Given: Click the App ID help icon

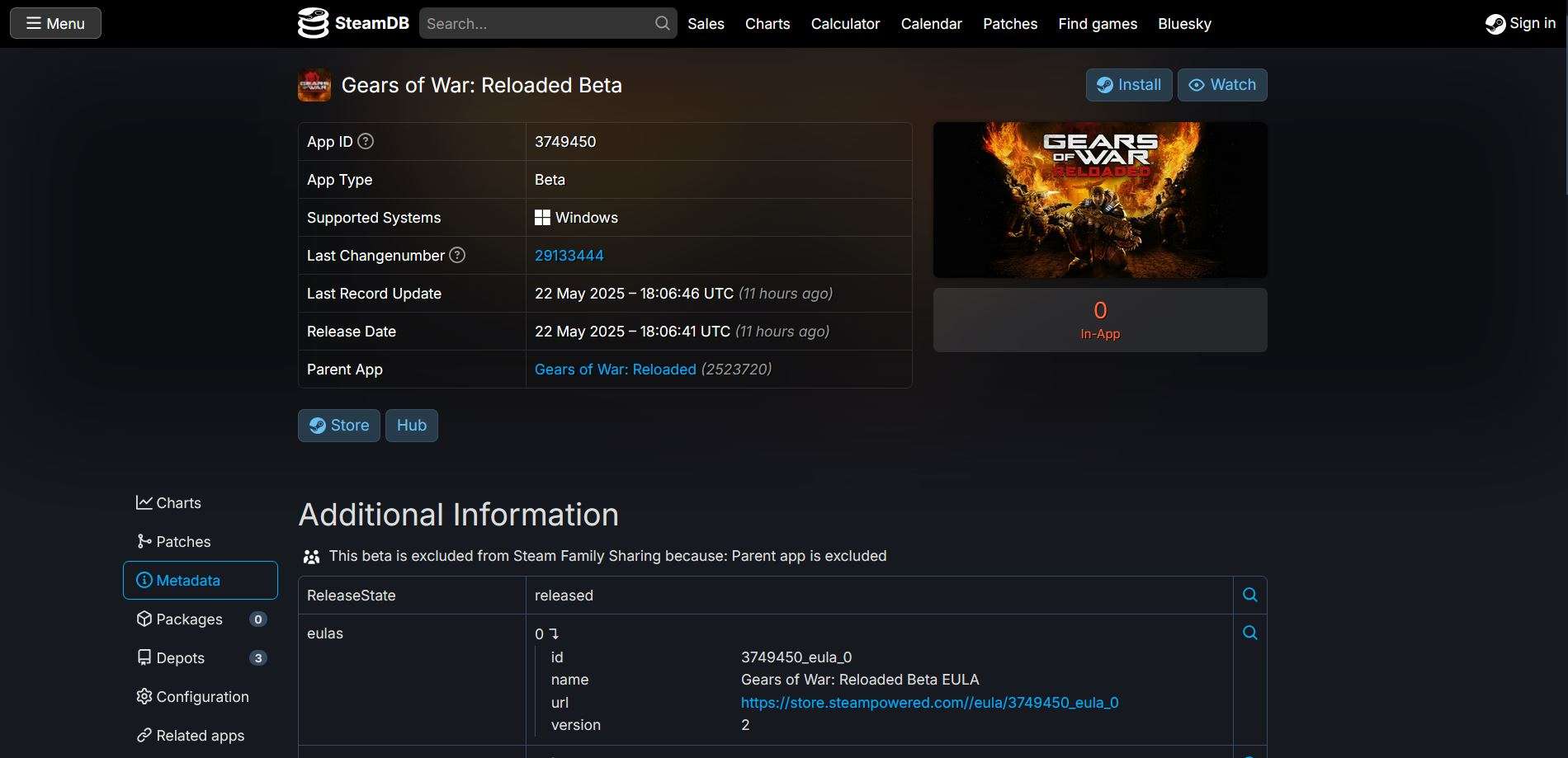Looking at the screenshot, I should 366,141.
